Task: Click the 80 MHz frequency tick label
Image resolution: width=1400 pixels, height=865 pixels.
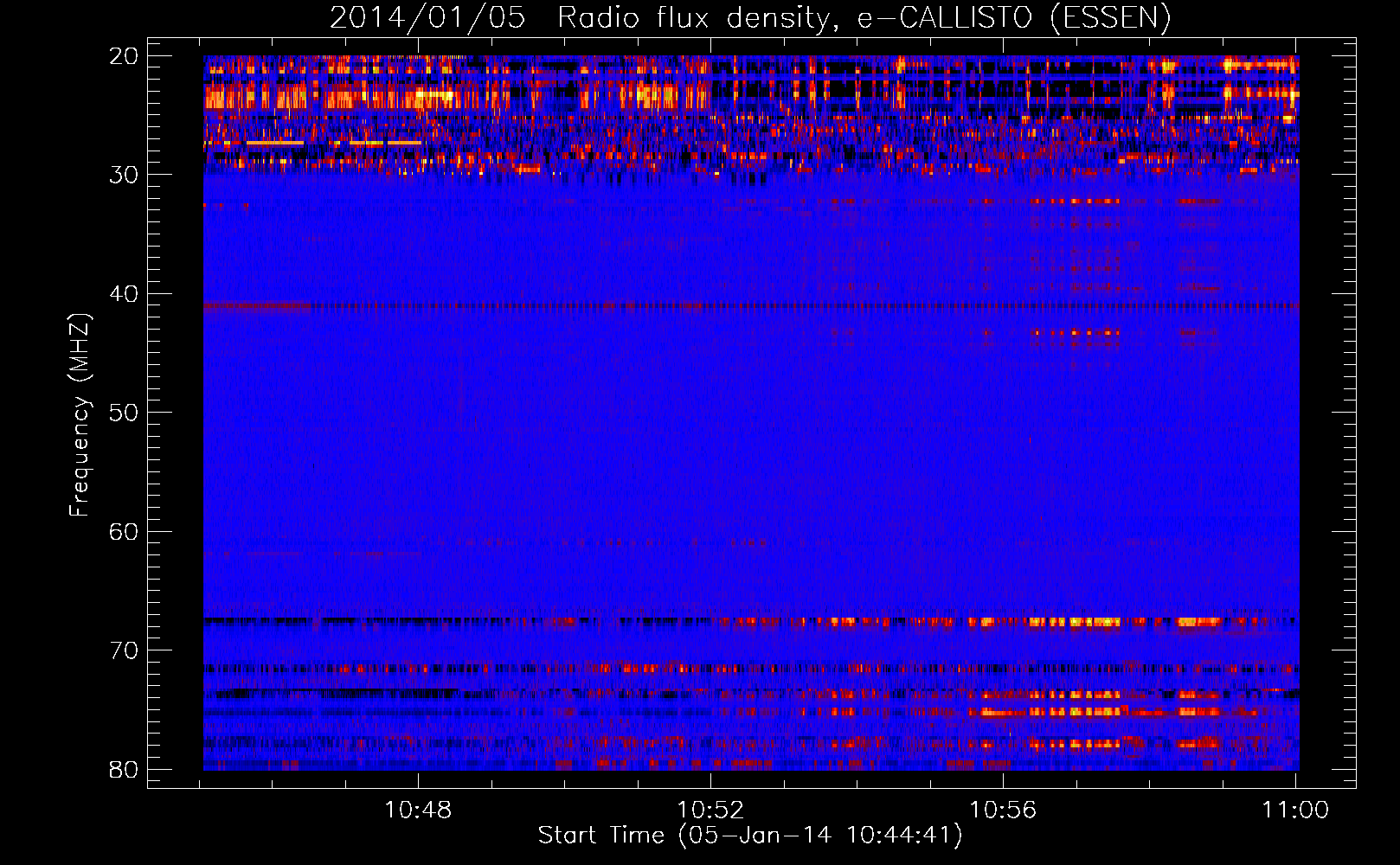Action: click(124, 769)
